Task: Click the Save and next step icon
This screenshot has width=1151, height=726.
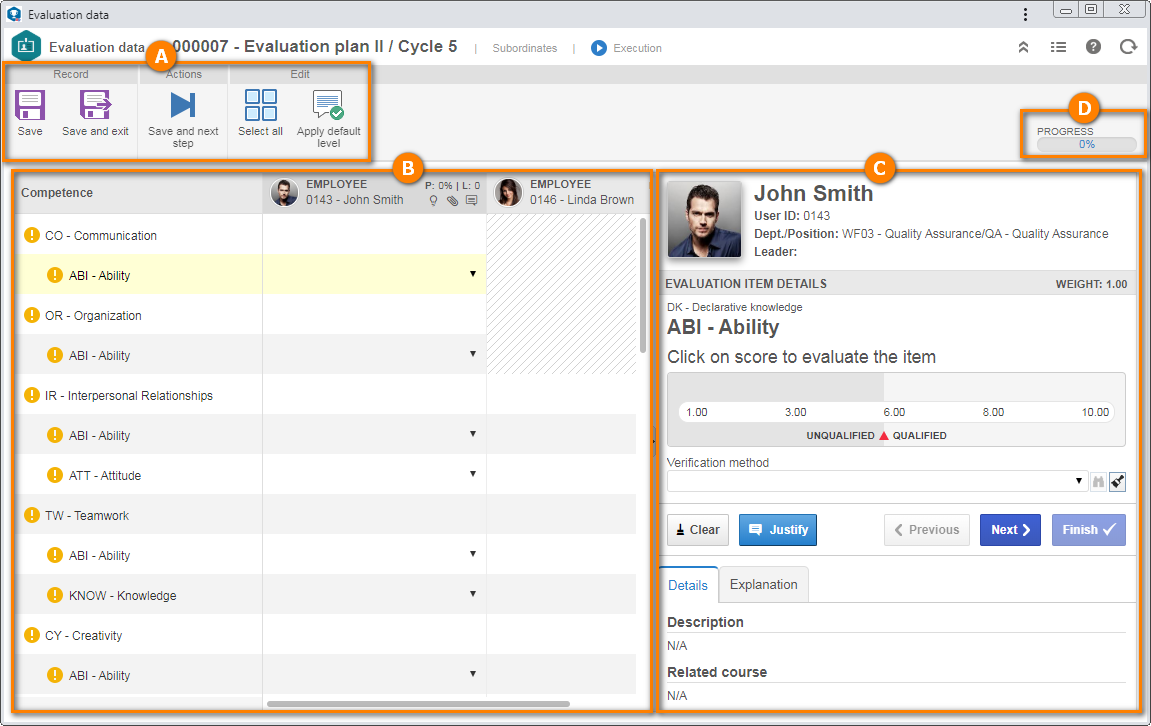Action: tap(183, 105)
